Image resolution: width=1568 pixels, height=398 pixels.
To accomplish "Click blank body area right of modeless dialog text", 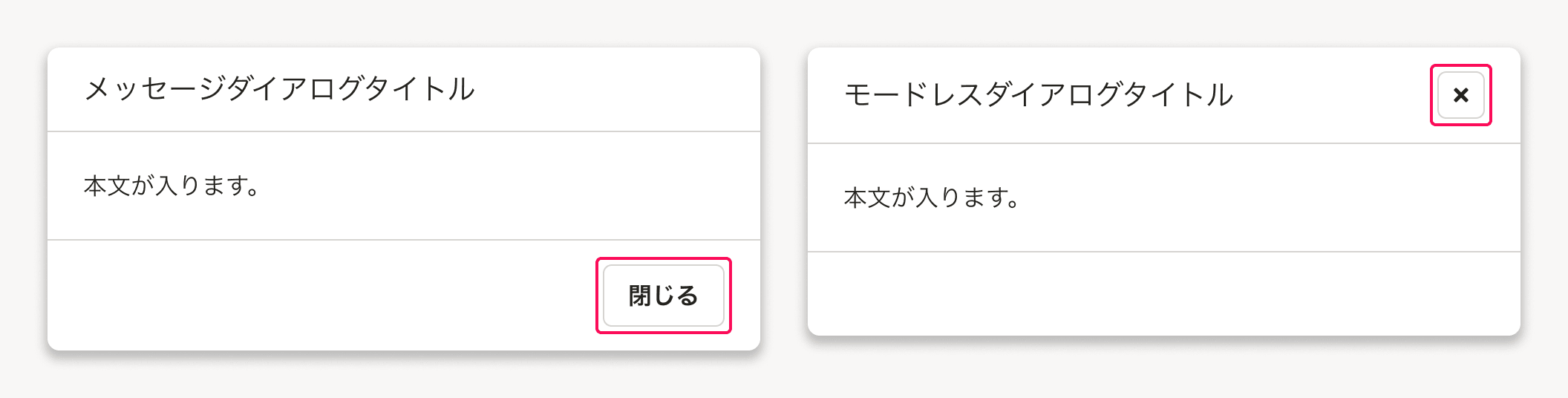I will pos(1262,198).
